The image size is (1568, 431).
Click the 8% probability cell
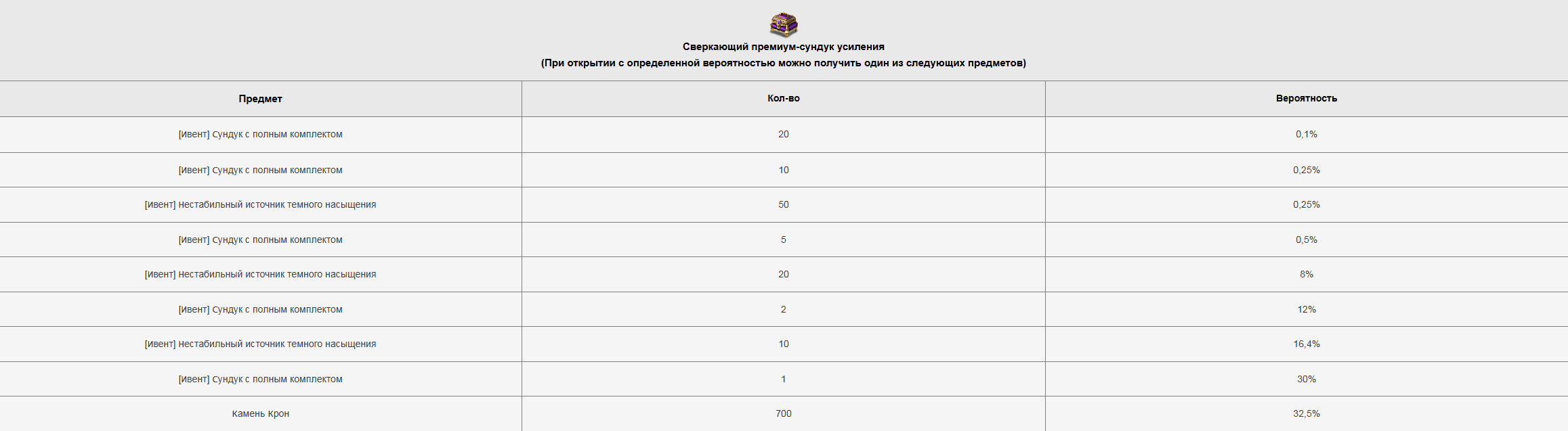point(1306,274)
